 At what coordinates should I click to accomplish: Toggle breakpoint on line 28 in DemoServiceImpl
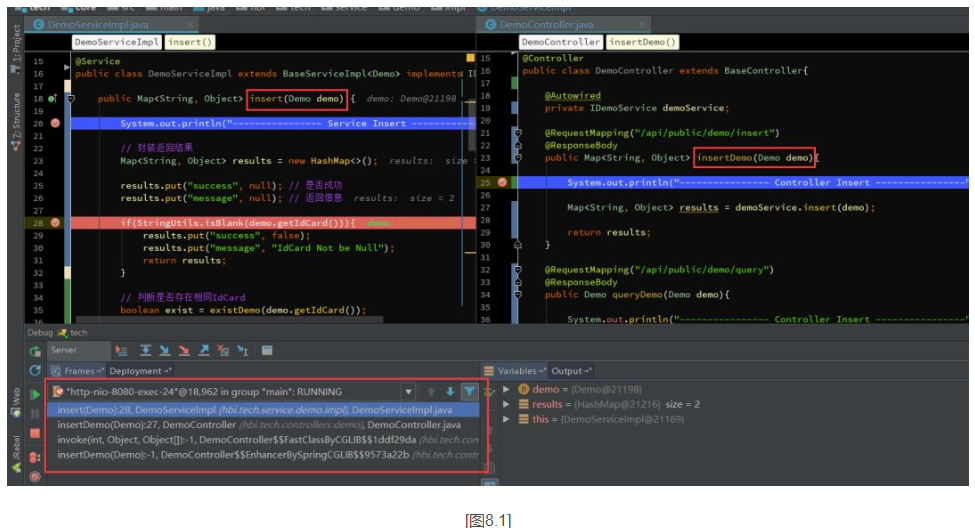pyautogui.click(x=55, y=223)
